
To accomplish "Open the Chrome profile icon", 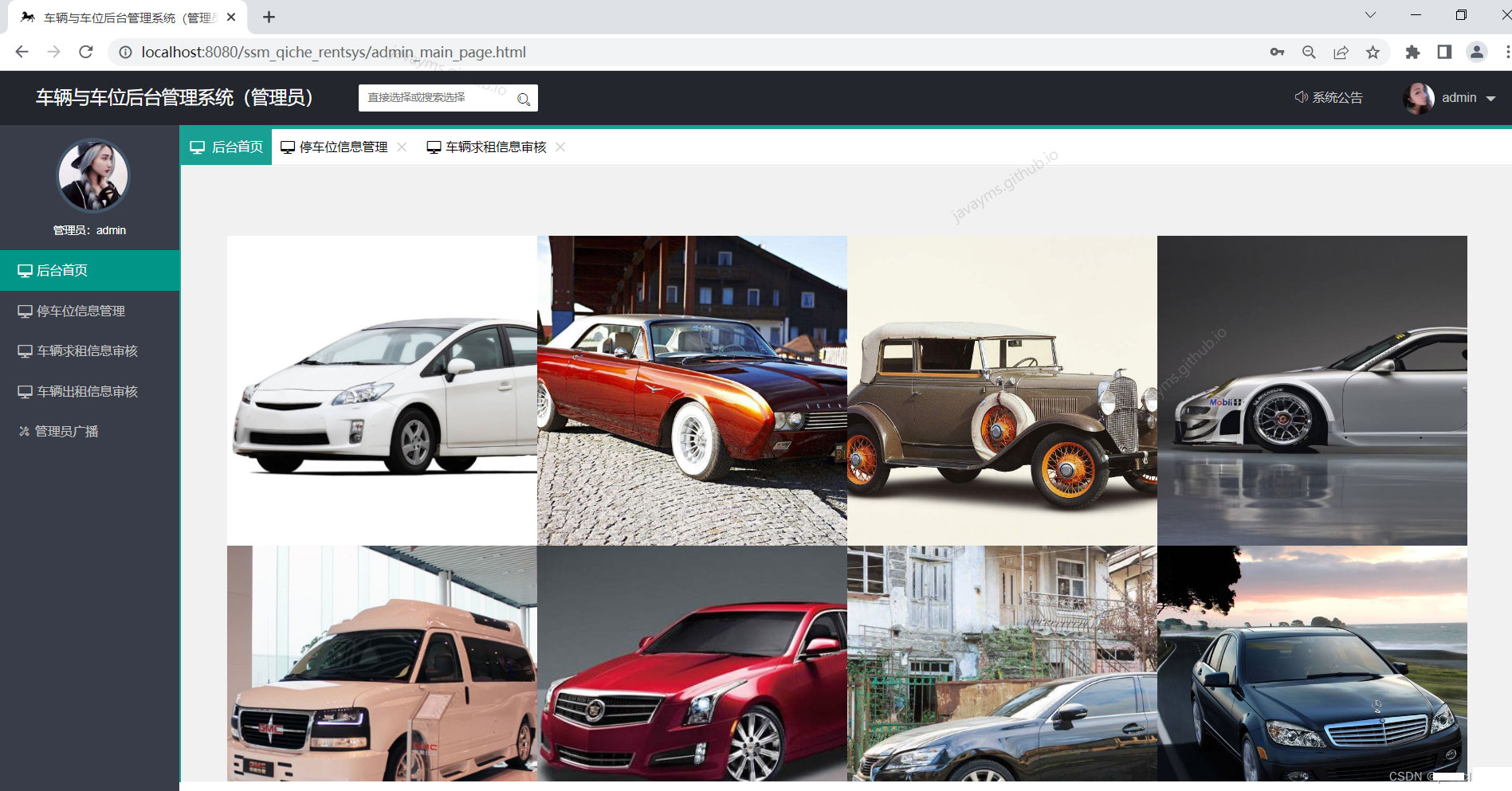I will [1477, 52].
